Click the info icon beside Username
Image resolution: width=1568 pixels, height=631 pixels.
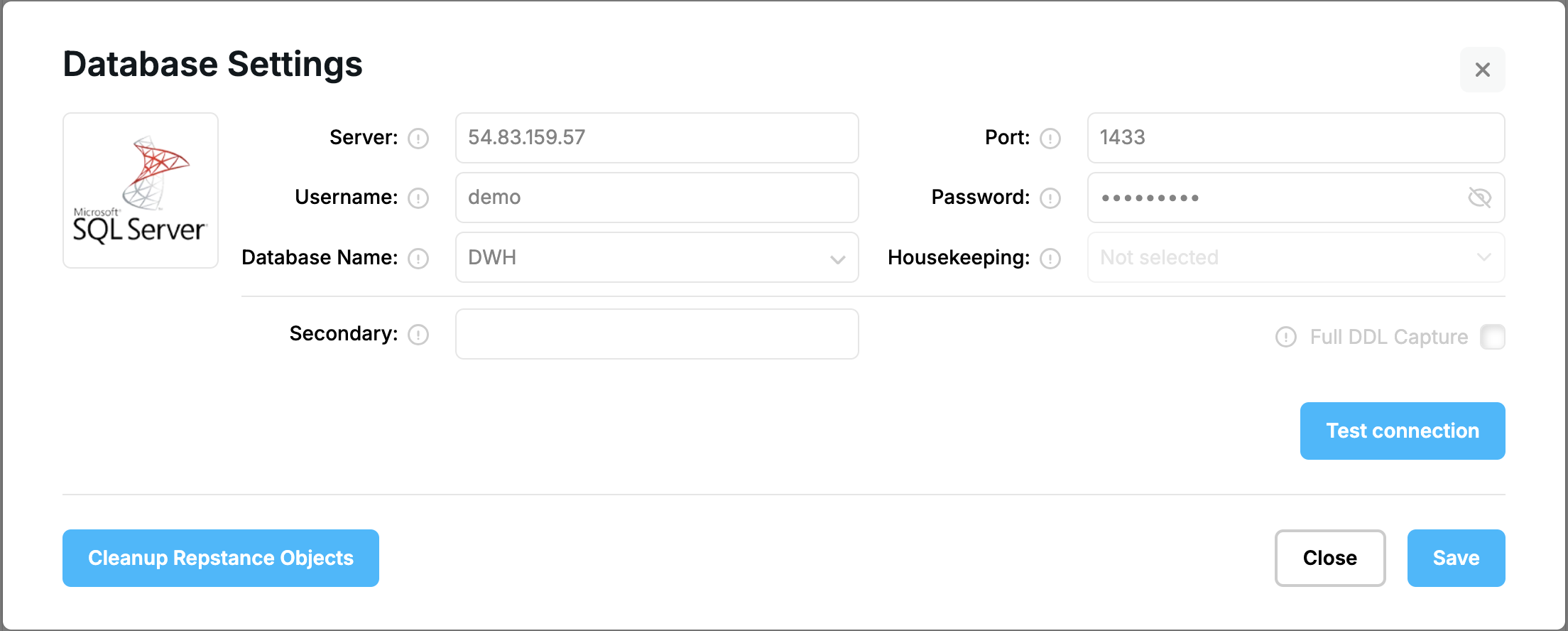418,198
